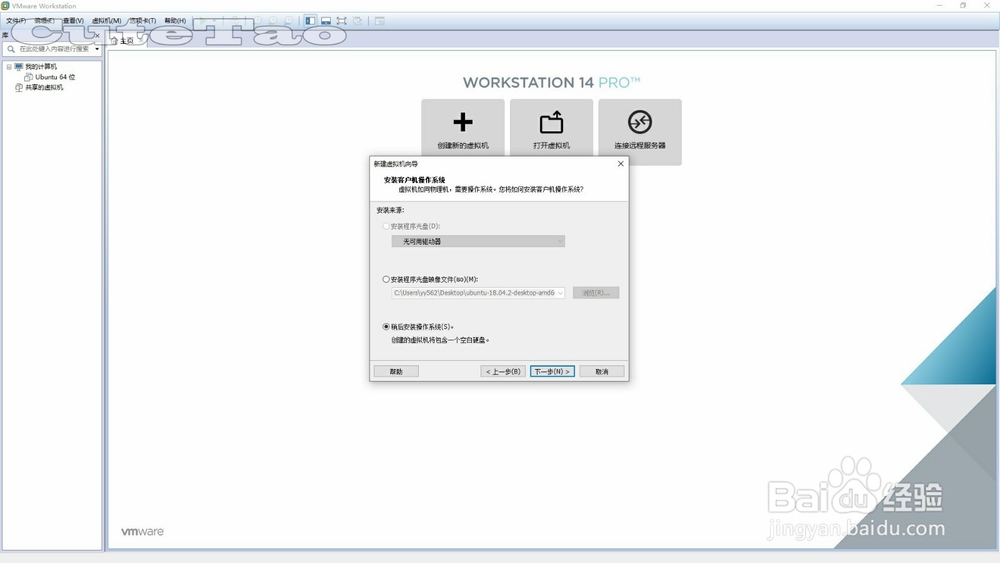The image size is (1000, 563).
Task: Click the full screen mode toolbar icon
Action: pos(342,20)
